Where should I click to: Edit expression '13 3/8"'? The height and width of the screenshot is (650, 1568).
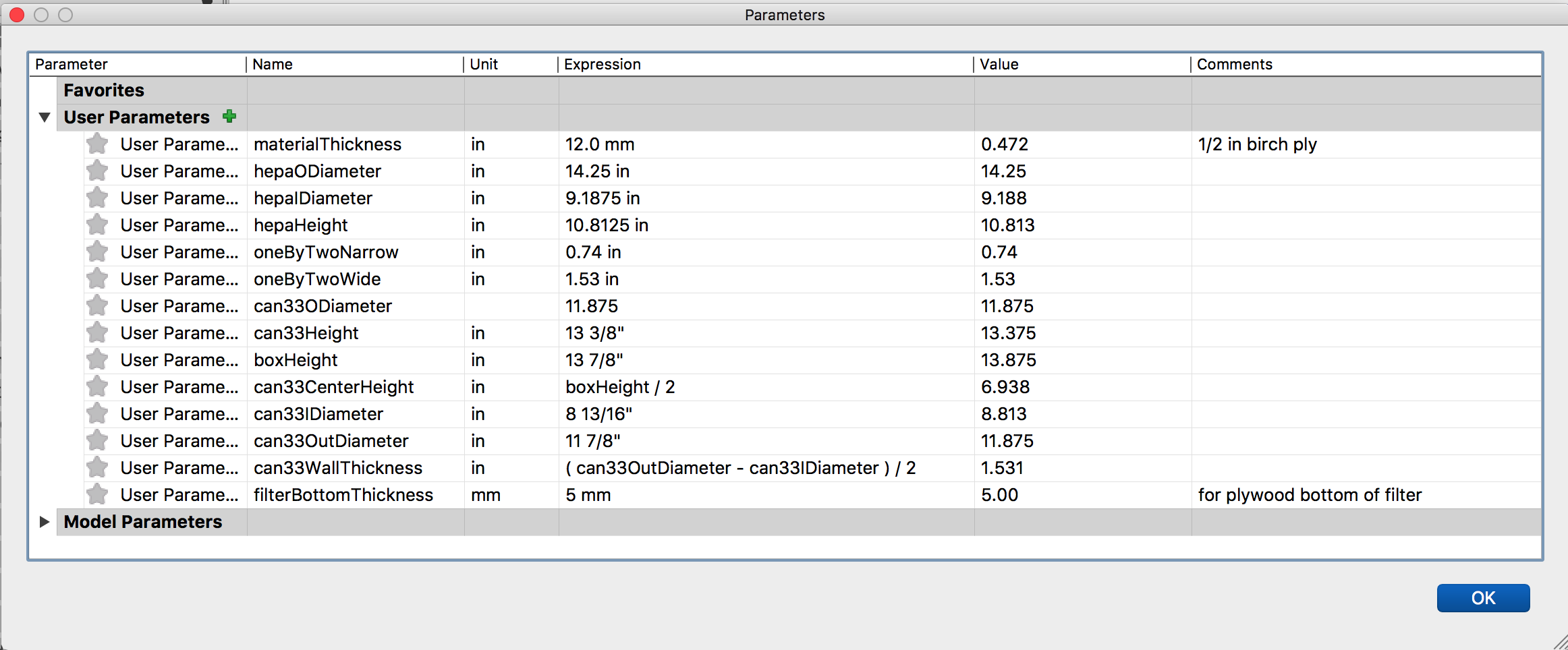[766, 333]
